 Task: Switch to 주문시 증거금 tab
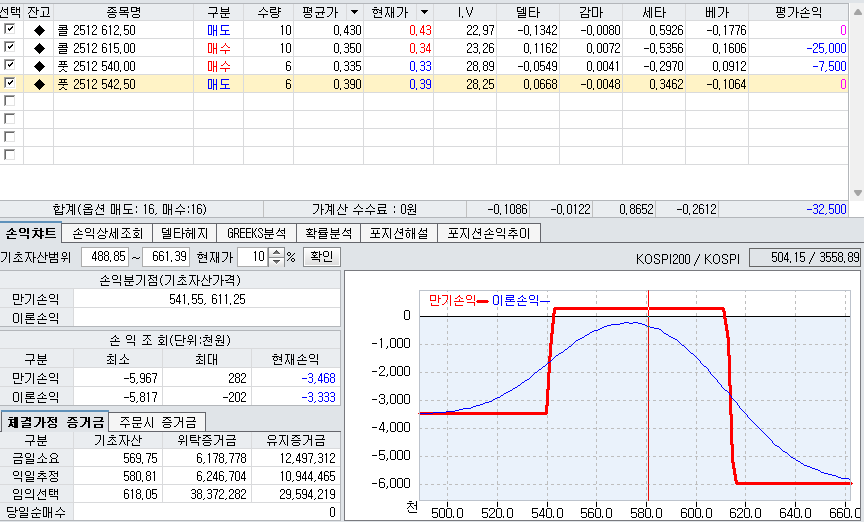[x=157, y=422]
